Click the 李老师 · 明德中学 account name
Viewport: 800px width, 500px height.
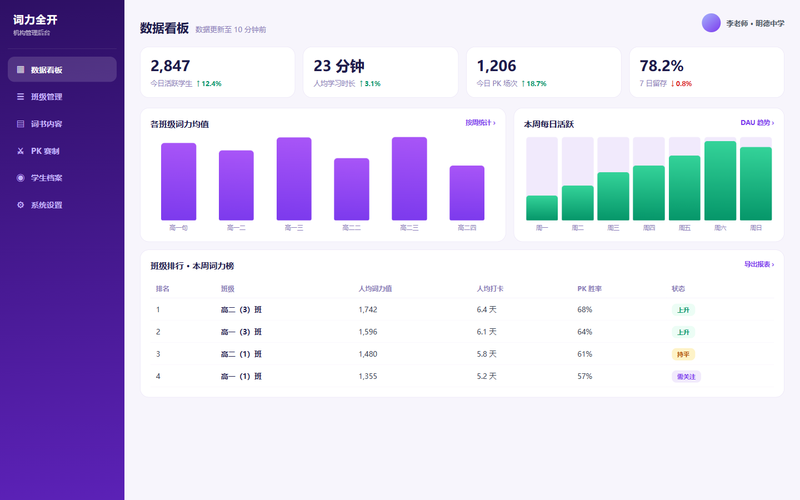click(755, 23)
